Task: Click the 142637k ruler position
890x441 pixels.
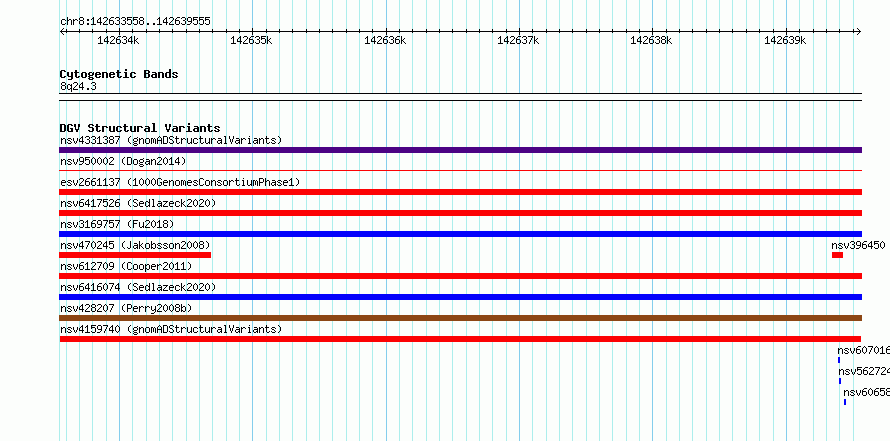Action: coord(518,40)
